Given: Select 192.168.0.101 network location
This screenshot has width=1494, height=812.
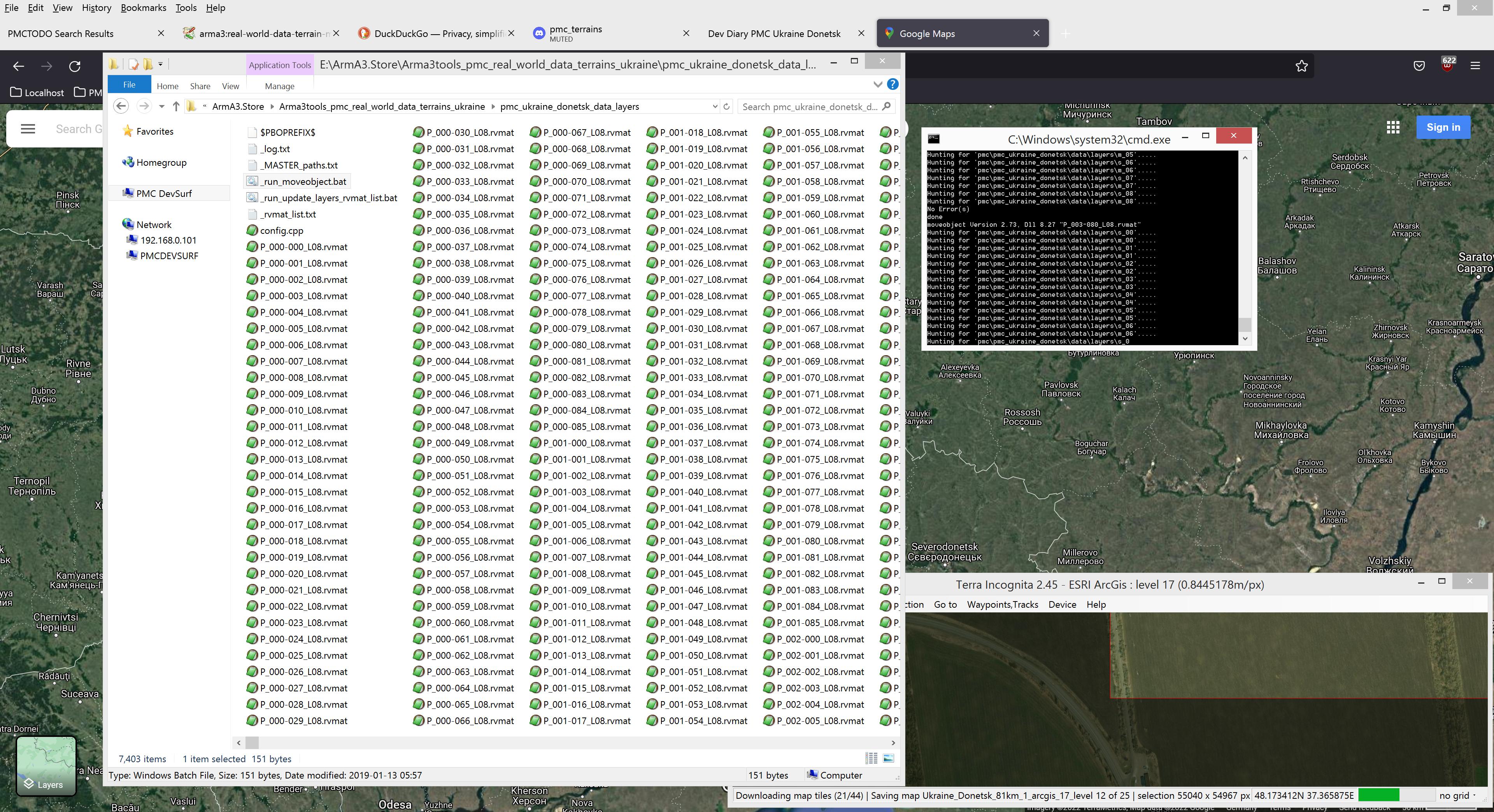Looking at the screenshot, I should (x=161, y=240).
